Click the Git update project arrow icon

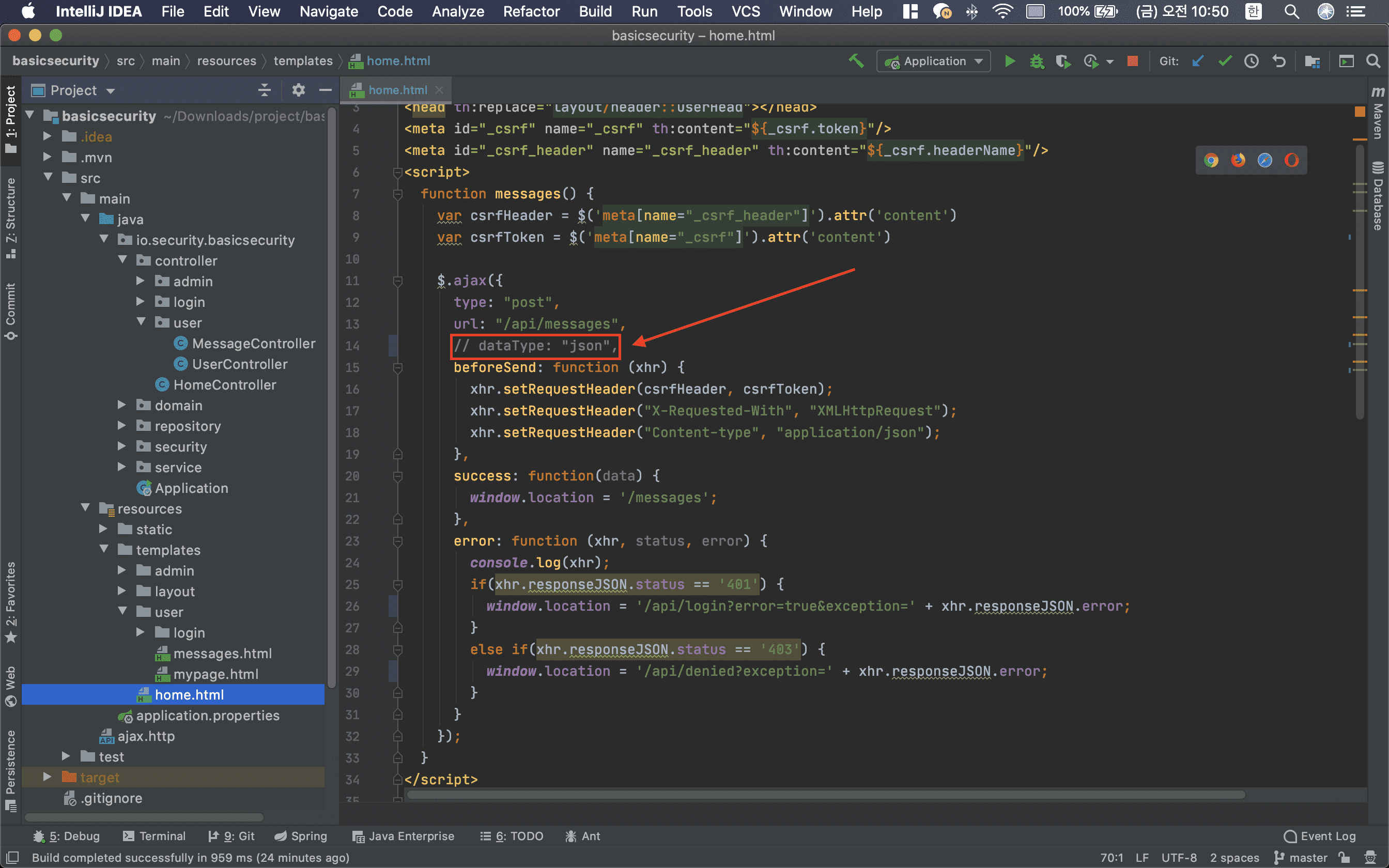point(1198,61)
